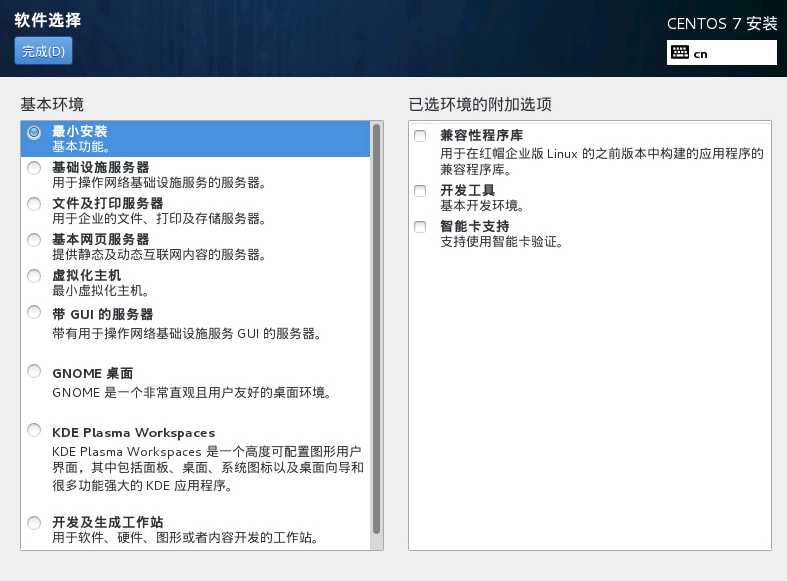Click the 完成(D) done button
This screenshot has height=581, width=787.
tap(43, 51)
